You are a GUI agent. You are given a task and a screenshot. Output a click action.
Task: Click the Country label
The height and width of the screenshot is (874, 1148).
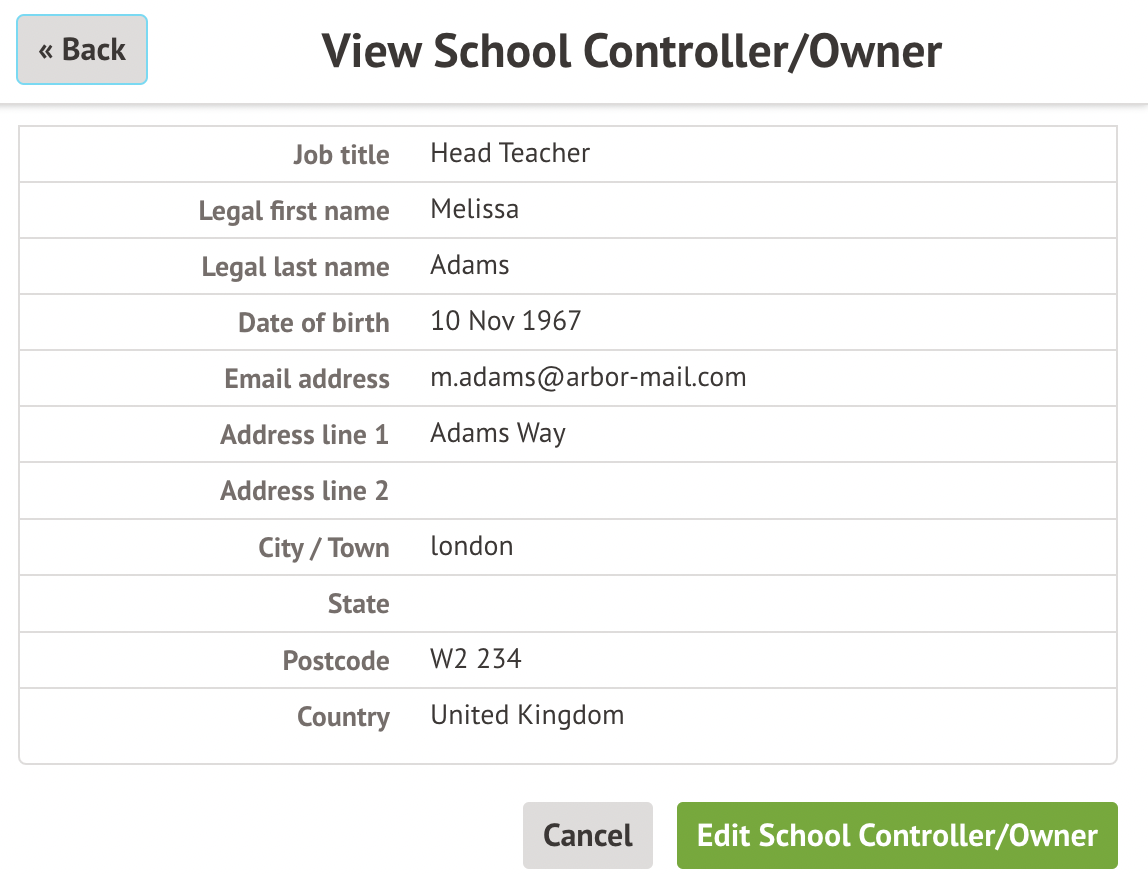point(343,717)
